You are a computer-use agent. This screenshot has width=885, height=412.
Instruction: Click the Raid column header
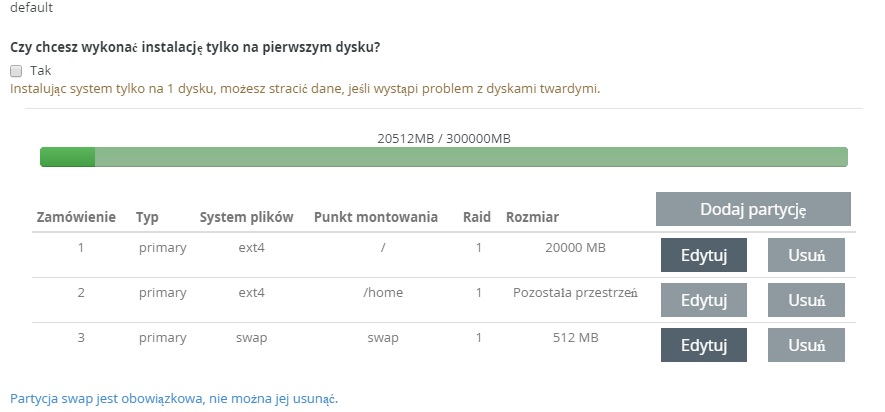[477, 217]
